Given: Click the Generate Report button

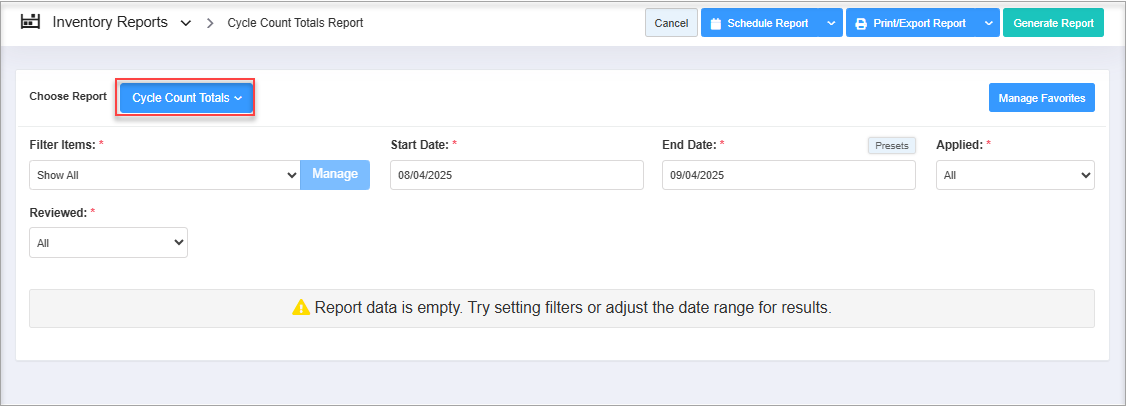Looking at the screenshot, I should pos(1053,23).
